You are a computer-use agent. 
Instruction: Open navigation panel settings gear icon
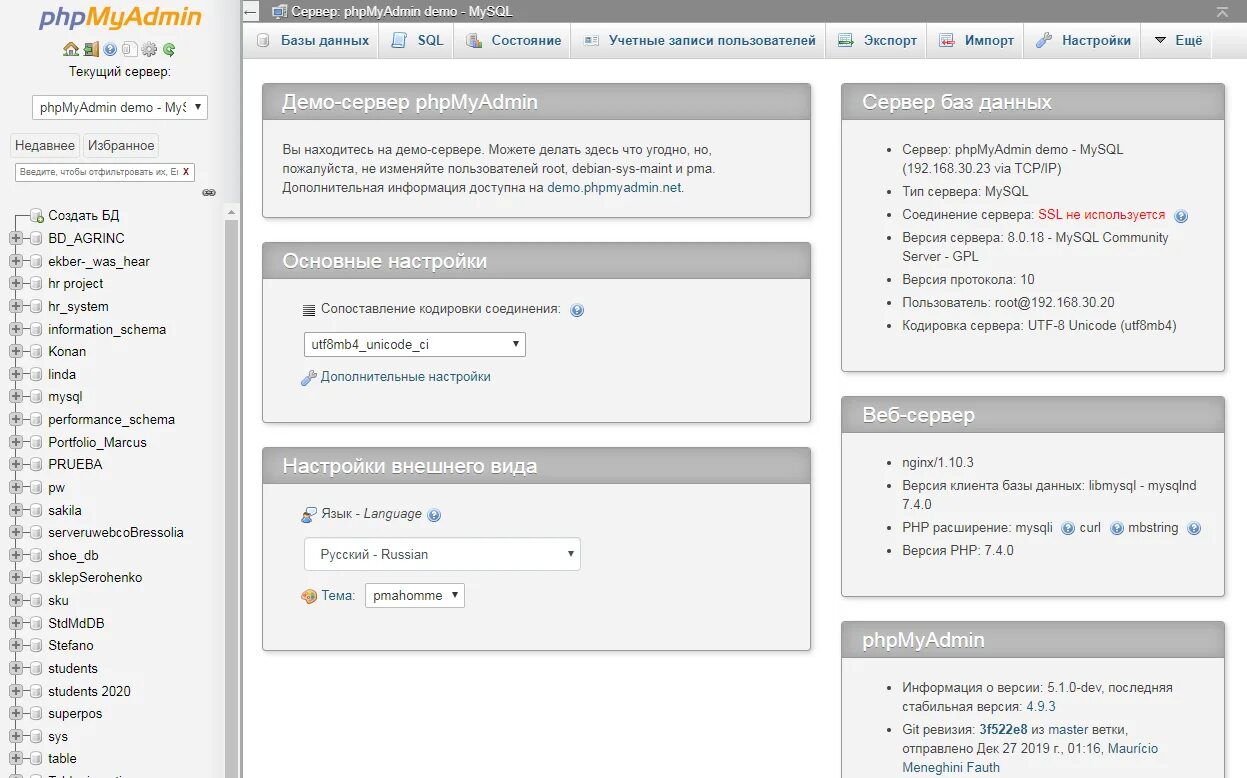click(149, 49)
